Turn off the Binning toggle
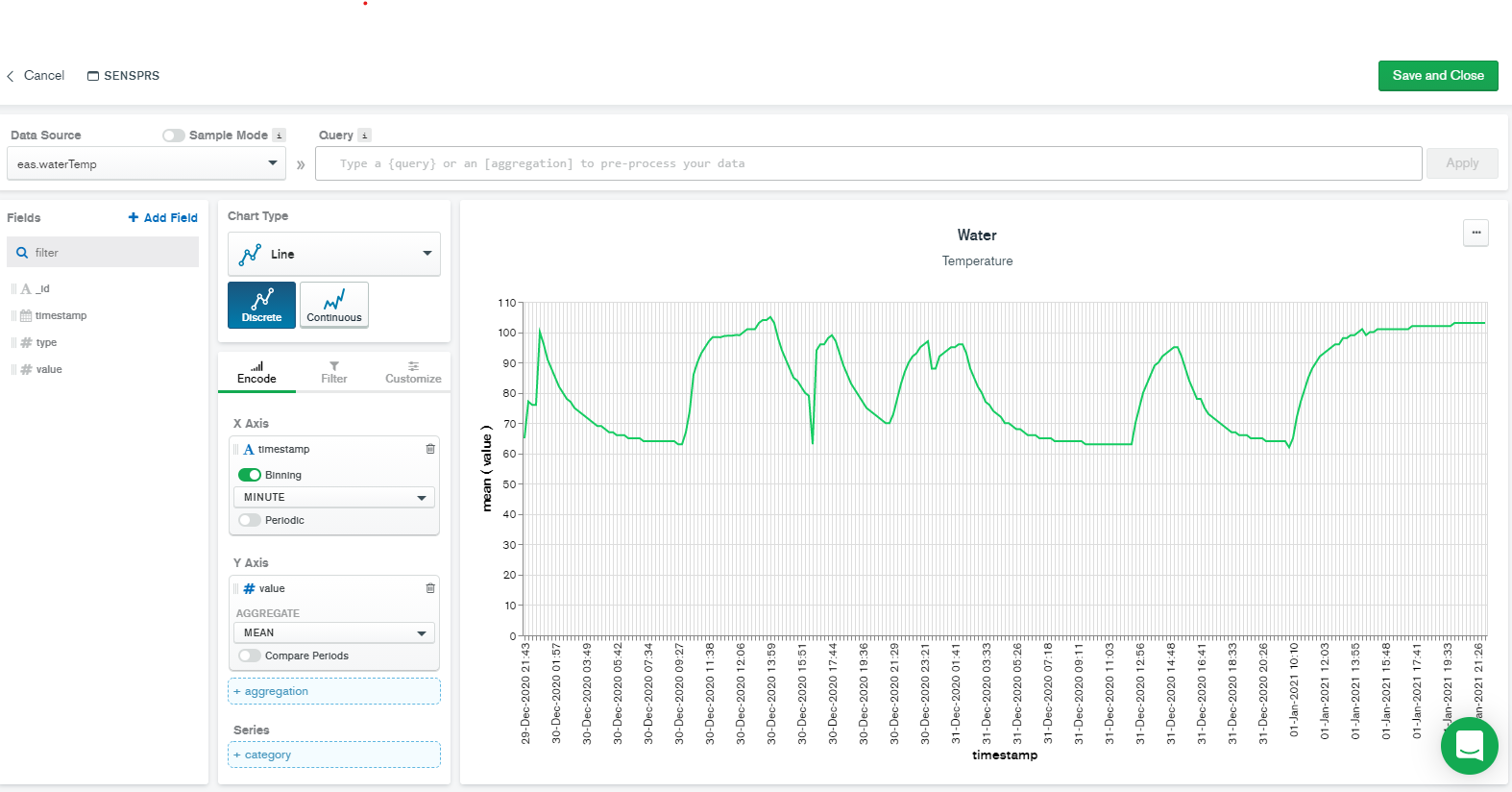Image resolution: width=1512 pixels, height=792 pixels. coord(250,475)
